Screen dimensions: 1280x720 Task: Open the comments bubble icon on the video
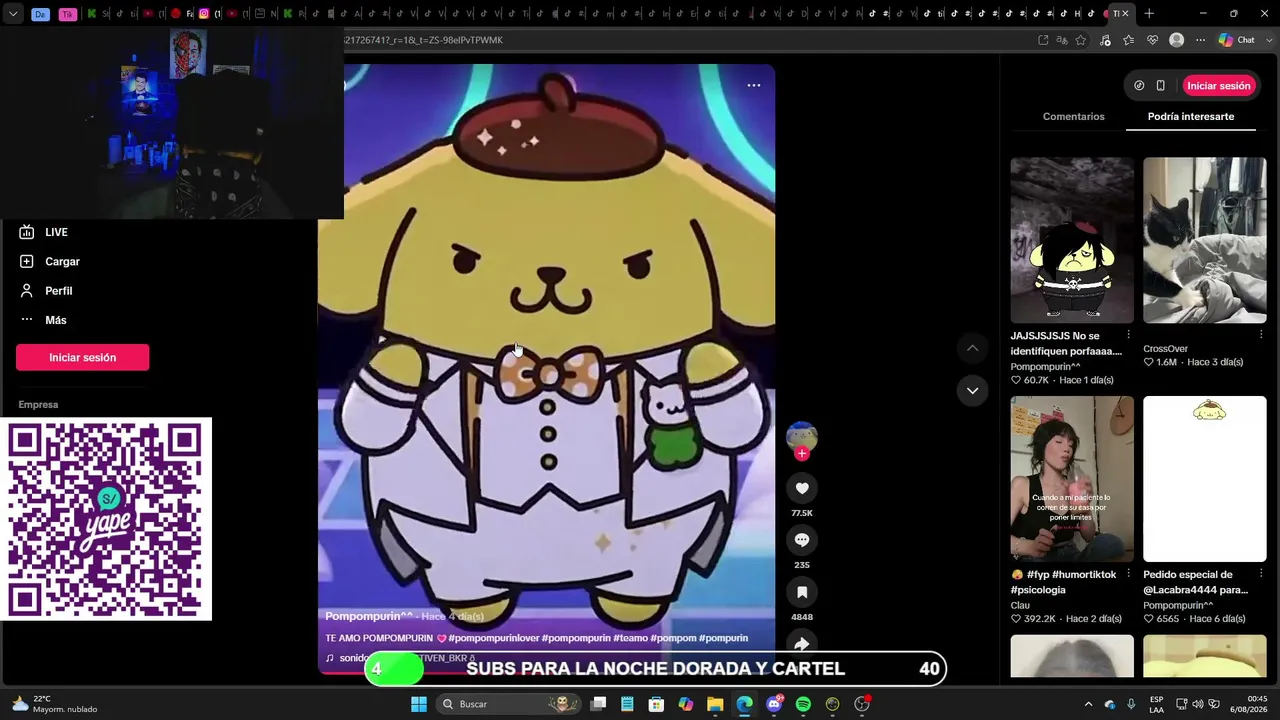tap(802, 540)
